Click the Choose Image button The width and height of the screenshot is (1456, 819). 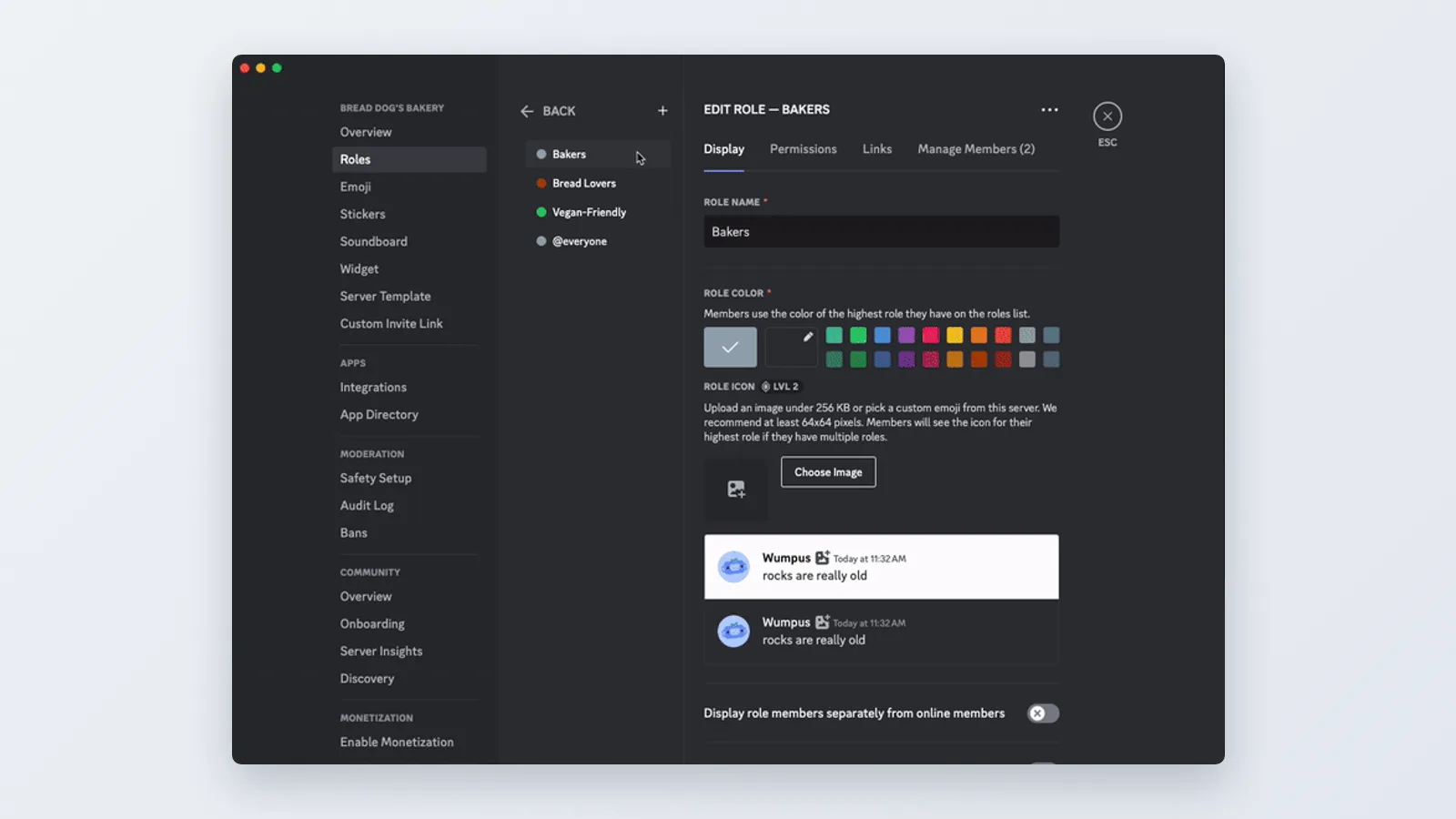click(828, 472)
